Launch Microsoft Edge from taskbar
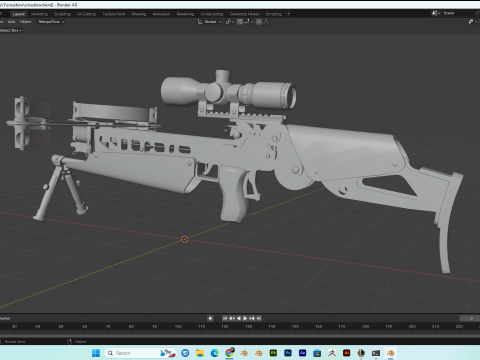 214,353
